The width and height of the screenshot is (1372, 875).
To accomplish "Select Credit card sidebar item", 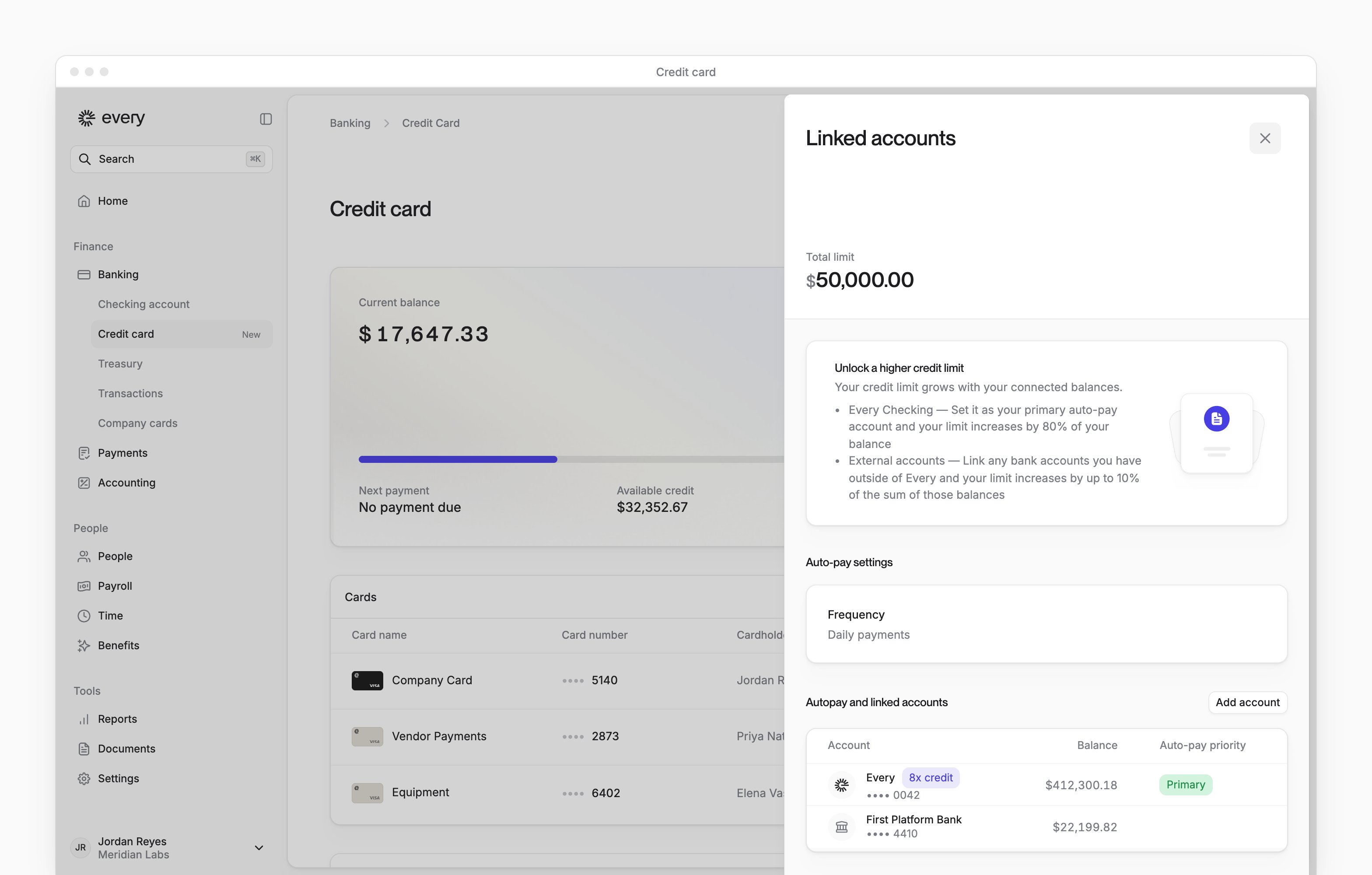I will [x=182, y=334].
